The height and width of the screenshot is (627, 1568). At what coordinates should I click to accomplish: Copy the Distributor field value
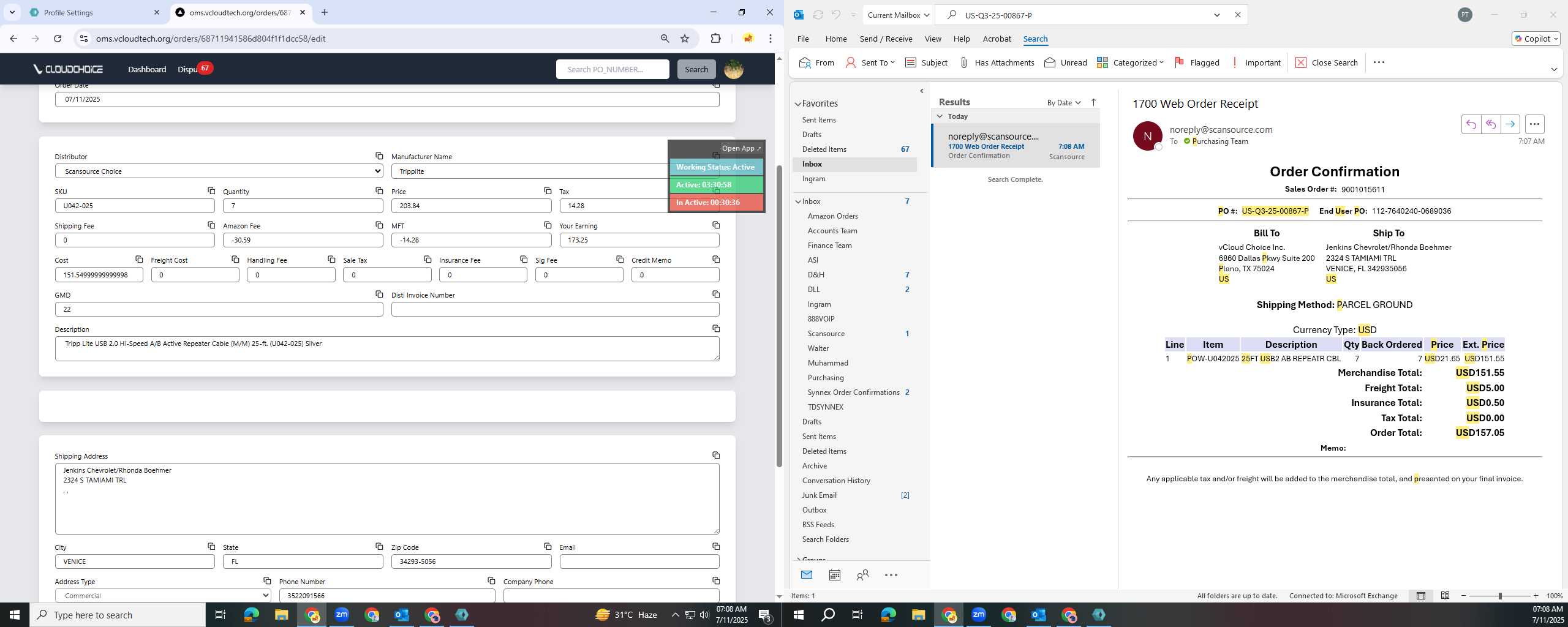(x=379, y=156)
